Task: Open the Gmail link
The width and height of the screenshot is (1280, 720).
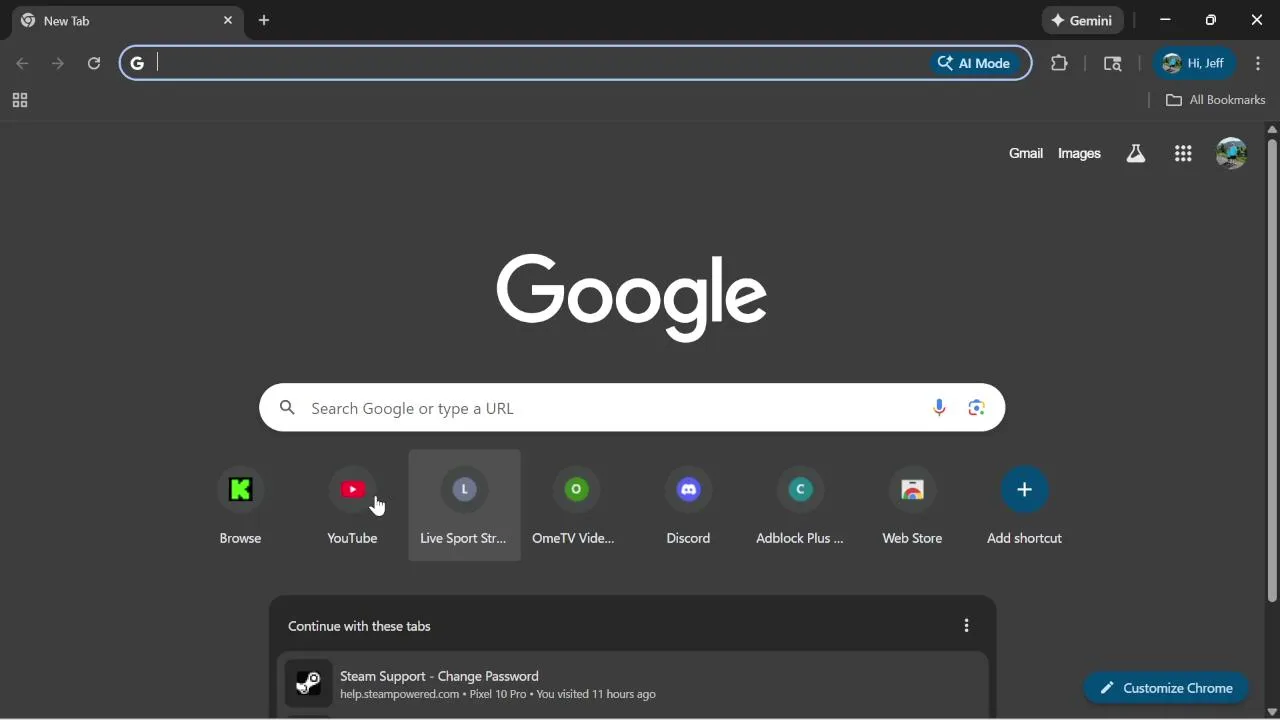Action: [x=1026, y=153]
